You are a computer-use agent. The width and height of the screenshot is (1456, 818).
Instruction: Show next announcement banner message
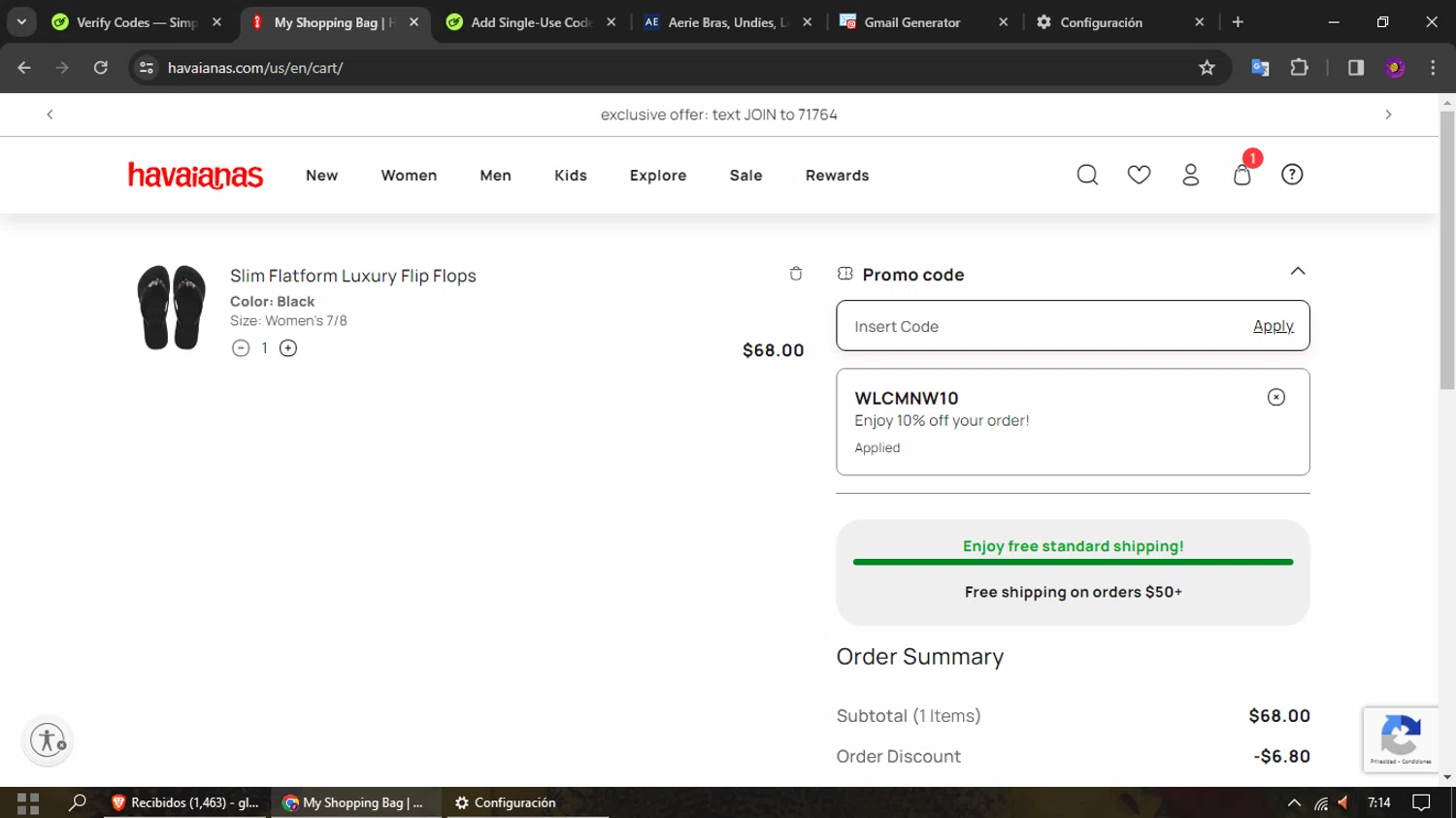tap(1388, 115)
